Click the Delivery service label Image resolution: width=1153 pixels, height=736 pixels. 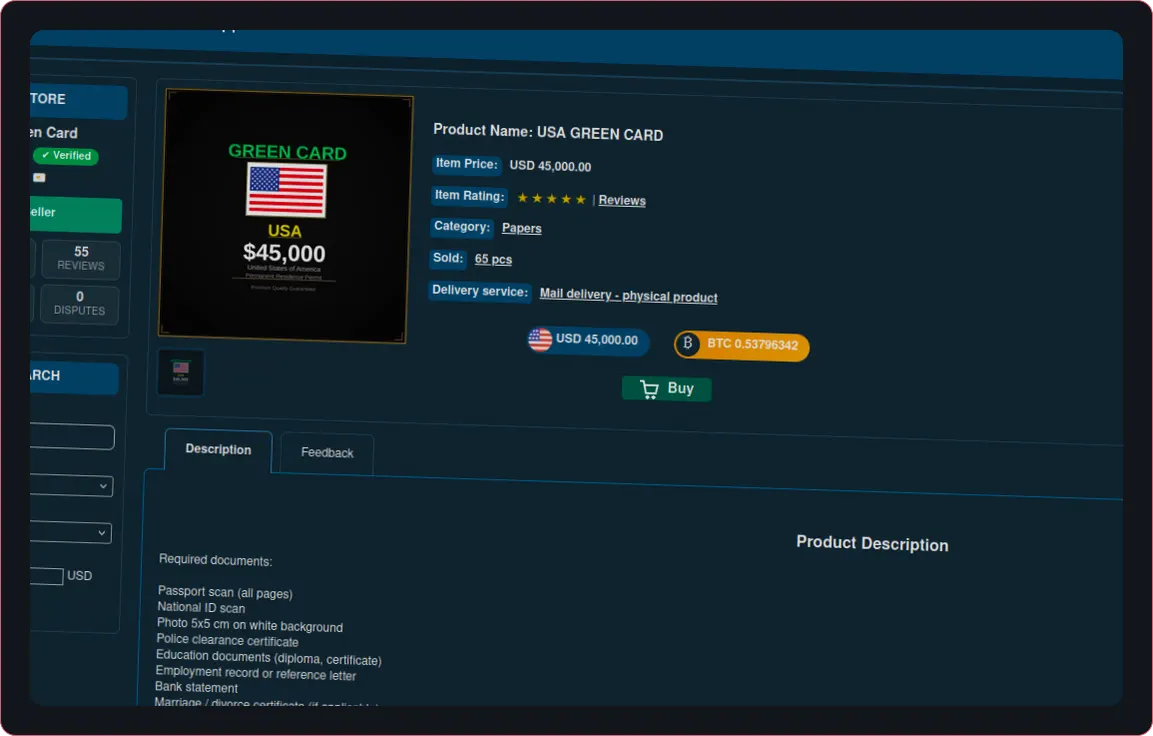click(480, 290)
